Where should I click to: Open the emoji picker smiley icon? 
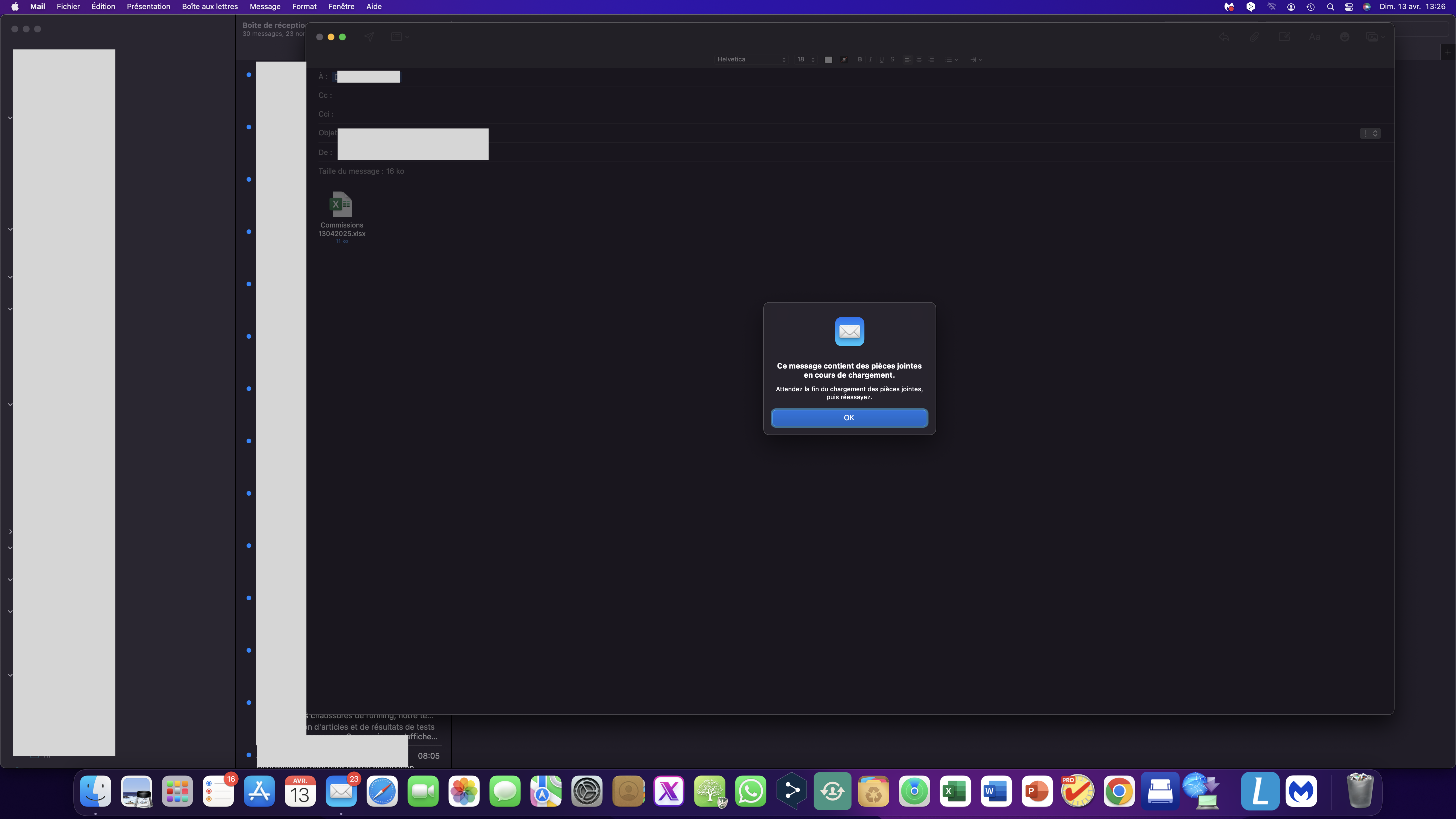tap(1345, 37)
